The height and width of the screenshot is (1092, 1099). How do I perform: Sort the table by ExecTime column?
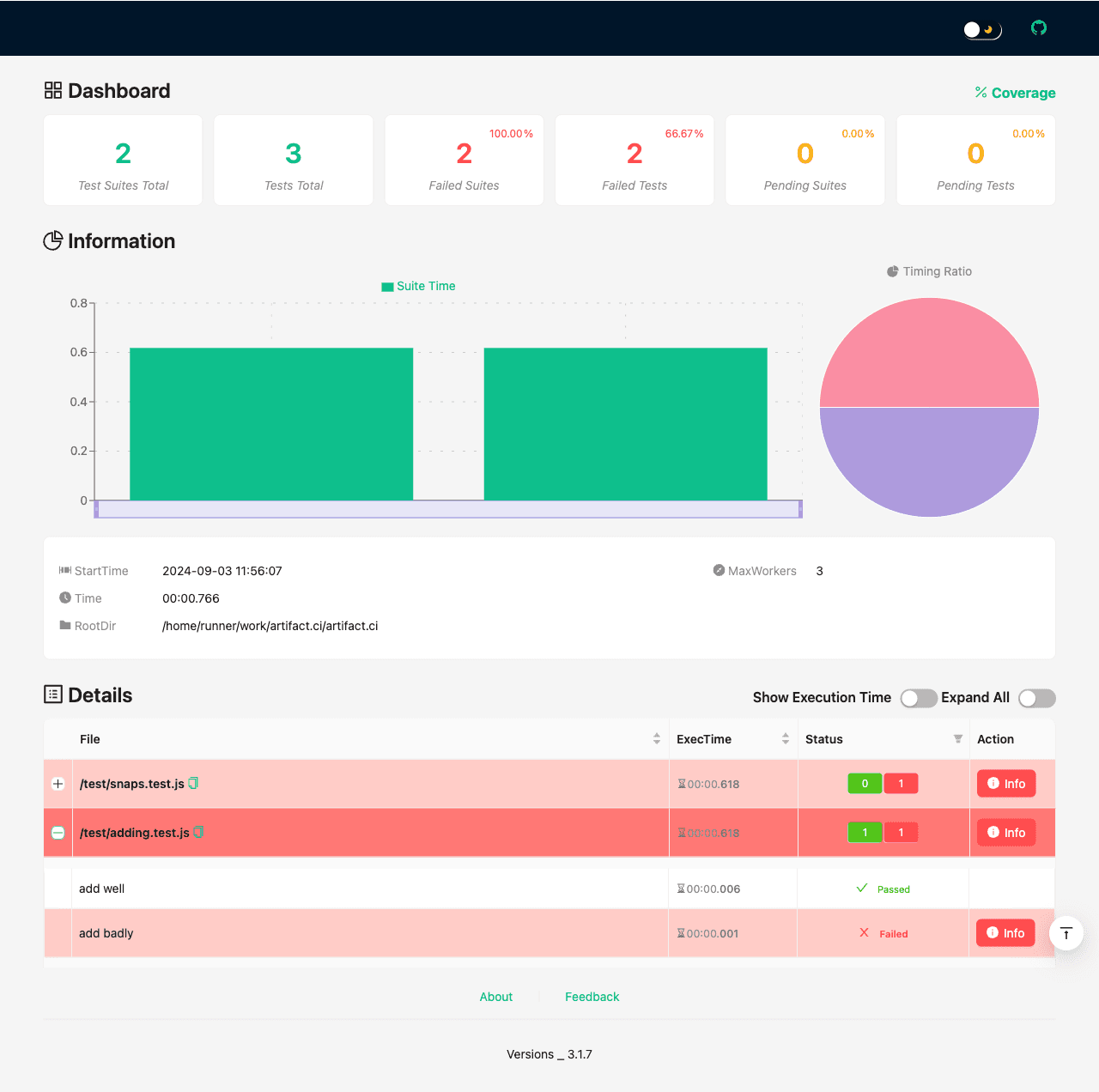click(786, 739)
